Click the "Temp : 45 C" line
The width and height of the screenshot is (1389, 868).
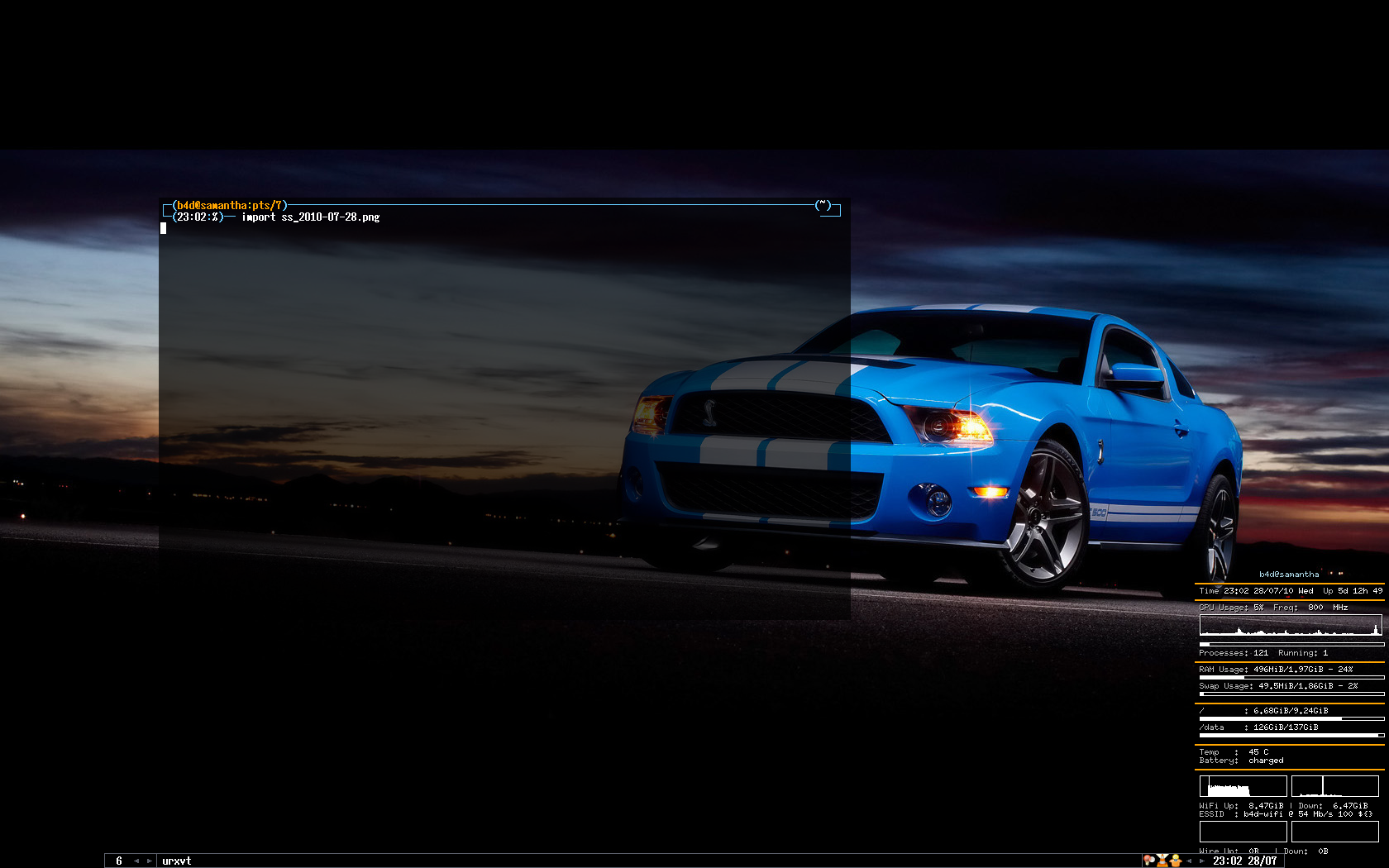1234,752
